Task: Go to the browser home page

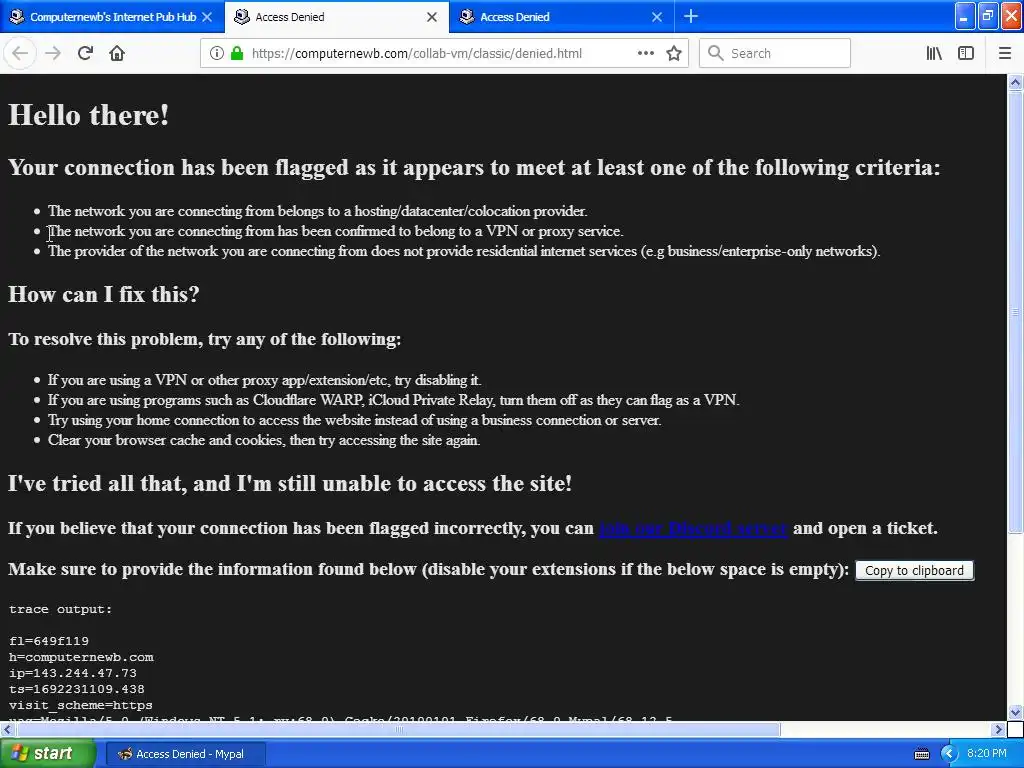Action: [117, 53]
